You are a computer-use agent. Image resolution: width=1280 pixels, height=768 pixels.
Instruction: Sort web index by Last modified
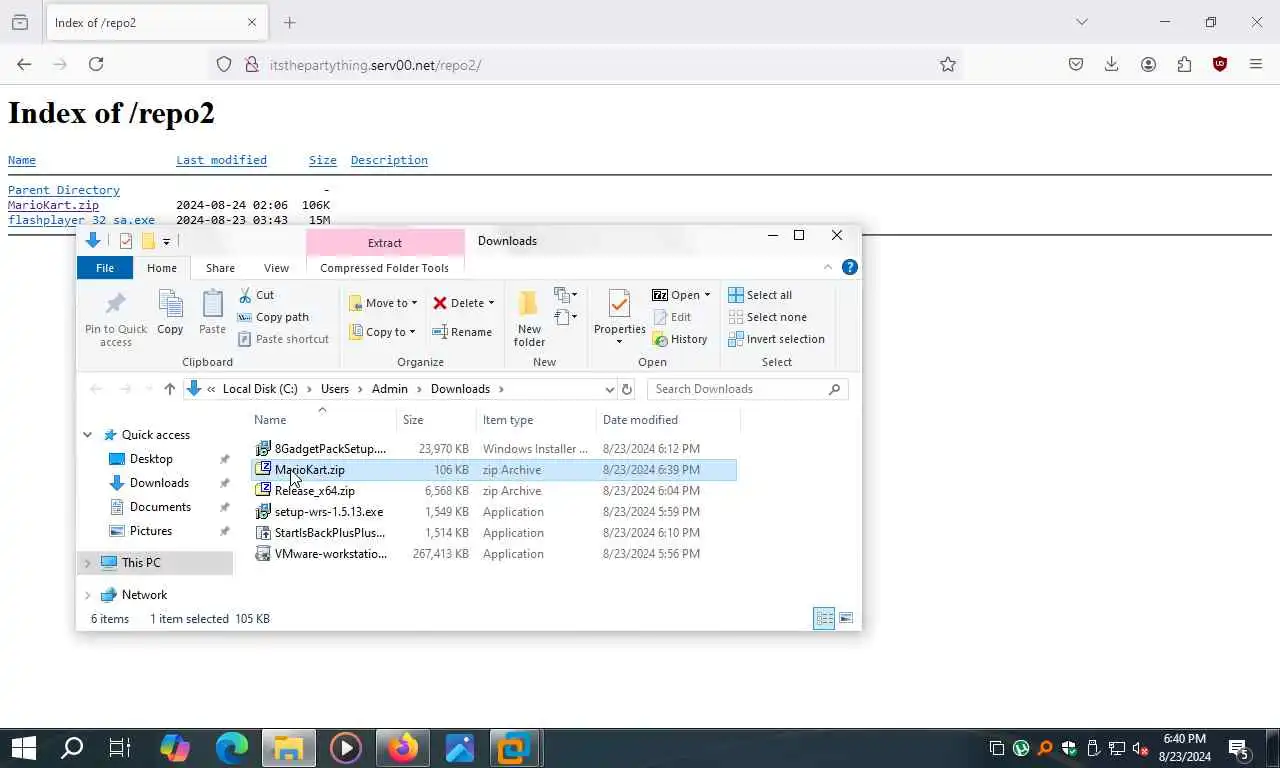tap(221, 160)
